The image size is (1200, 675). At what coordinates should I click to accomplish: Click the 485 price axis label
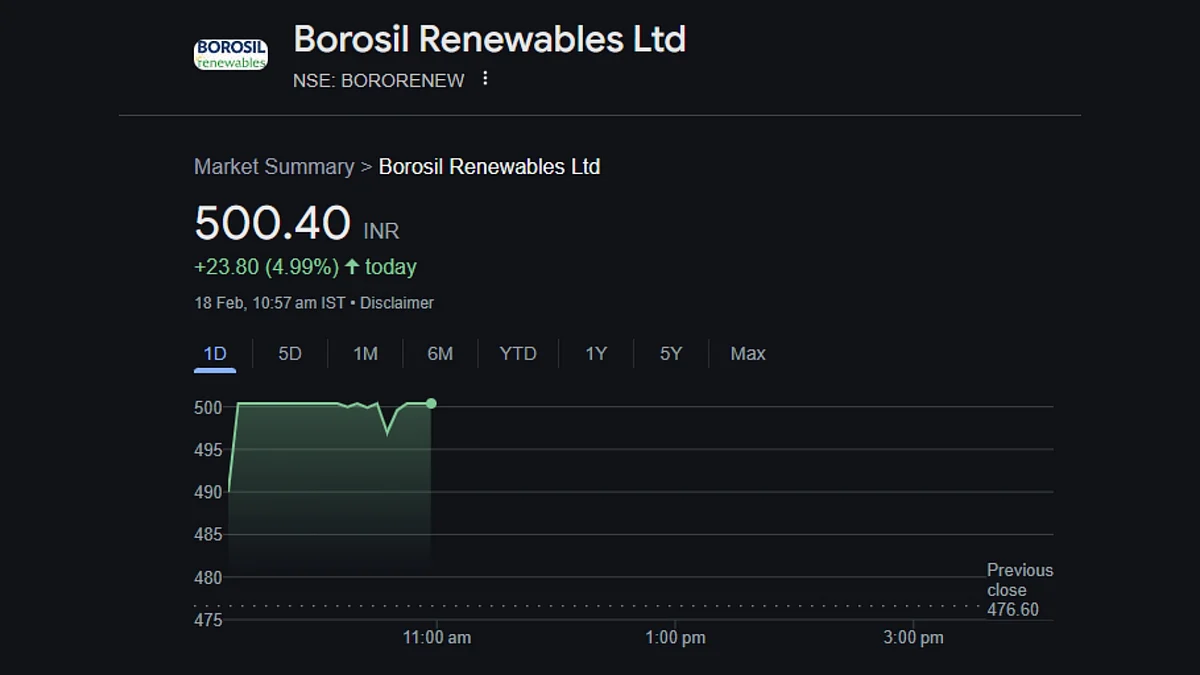point(208,535)
